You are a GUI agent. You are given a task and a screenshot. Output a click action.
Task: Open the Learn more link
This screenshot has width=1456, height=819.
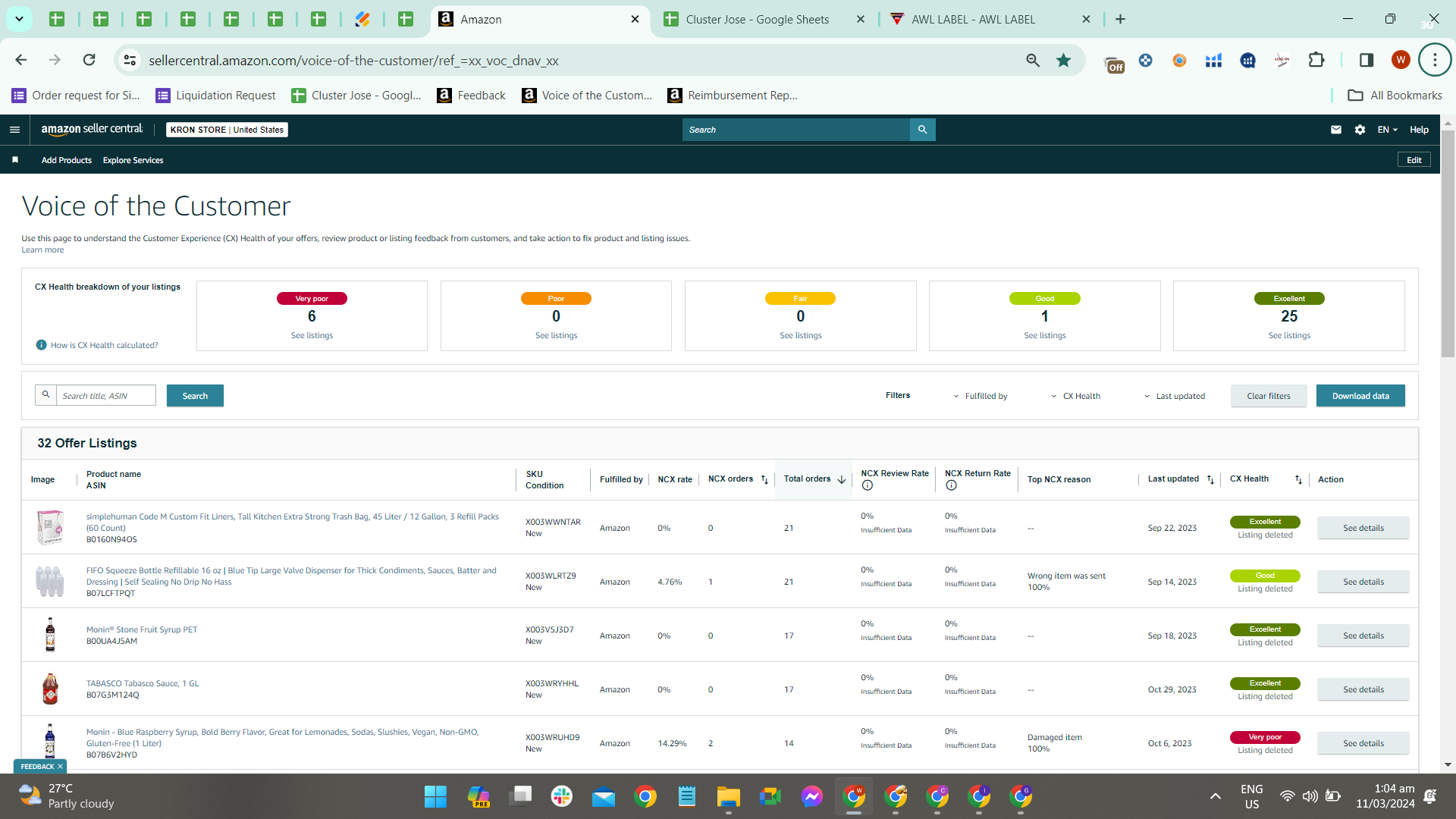[x=42, y=249]
